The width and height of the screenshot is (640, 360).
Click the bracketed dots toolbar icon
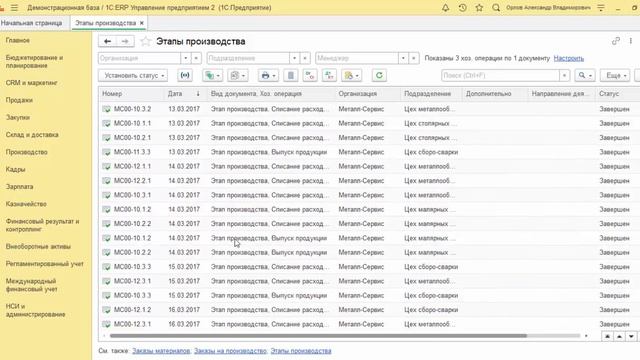point(185,76)
